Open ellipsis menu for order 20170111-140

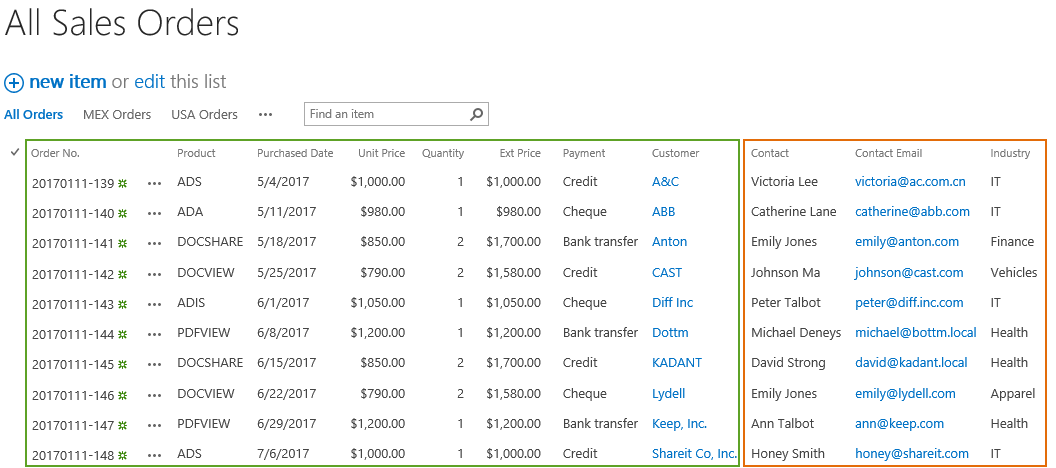(154, 213)
